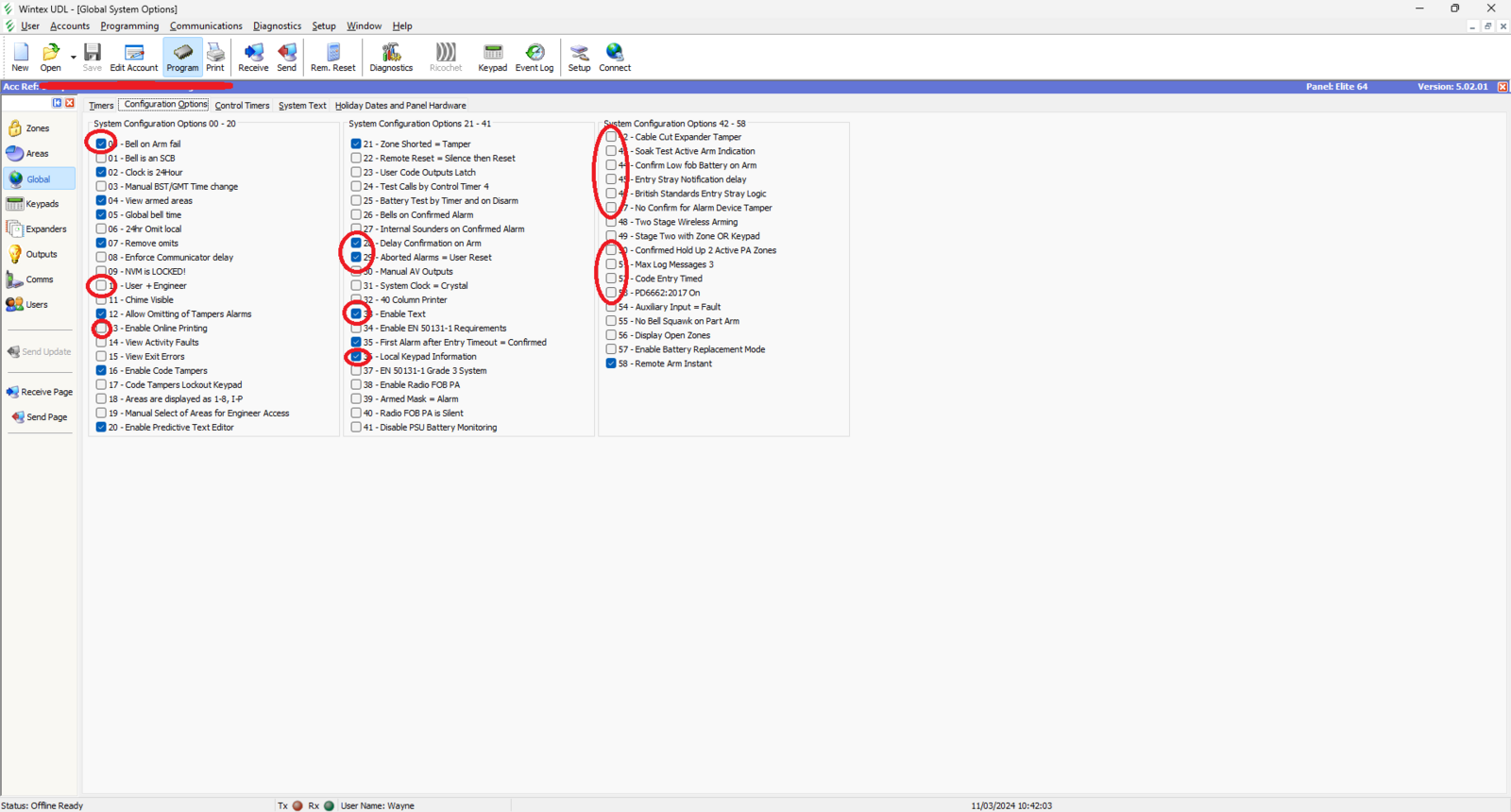This screenshot has width=1511, height=812.
Task: Switch to the Control Timers tab
Action: [x=242, y=106]
